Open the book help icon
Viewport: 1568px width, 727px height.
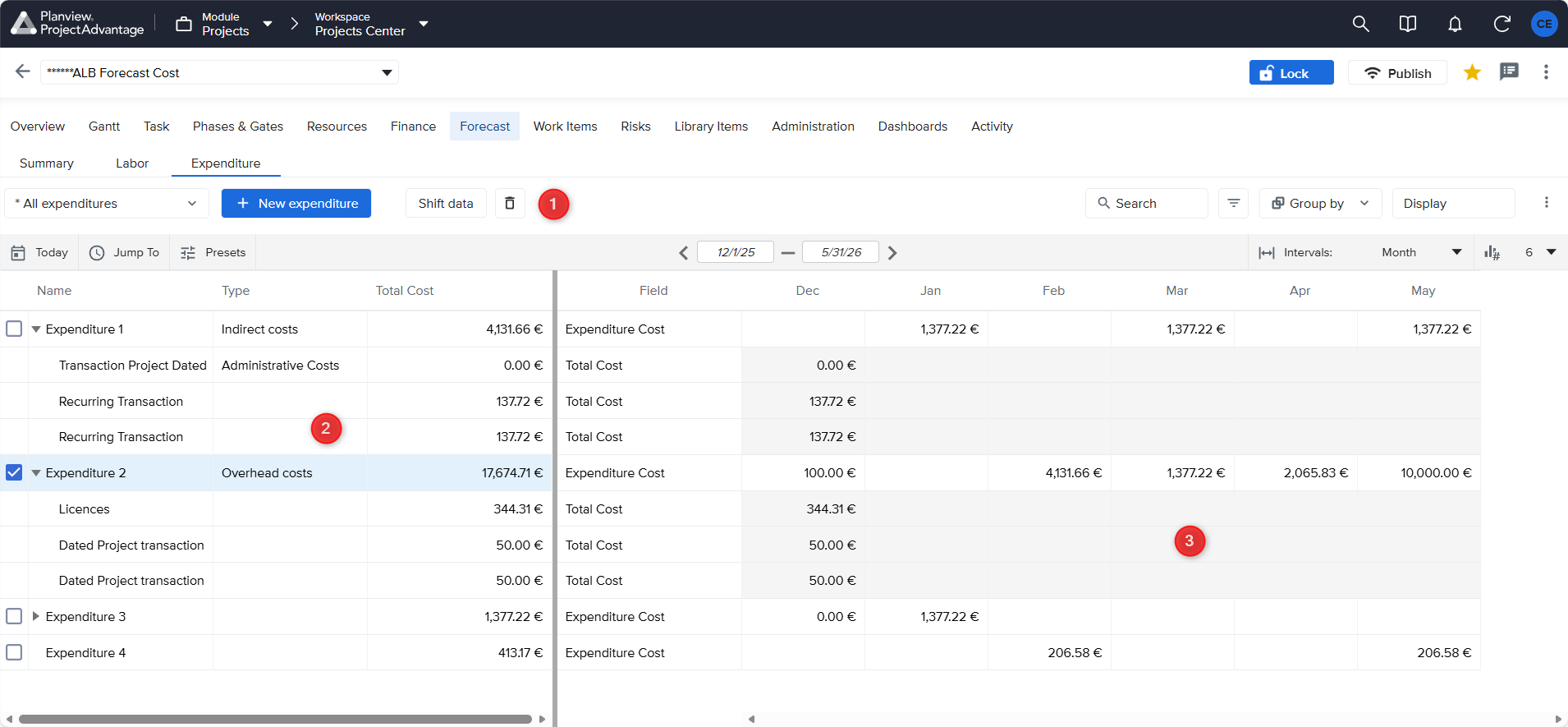pyautogui.click(x=1407, y=24)
